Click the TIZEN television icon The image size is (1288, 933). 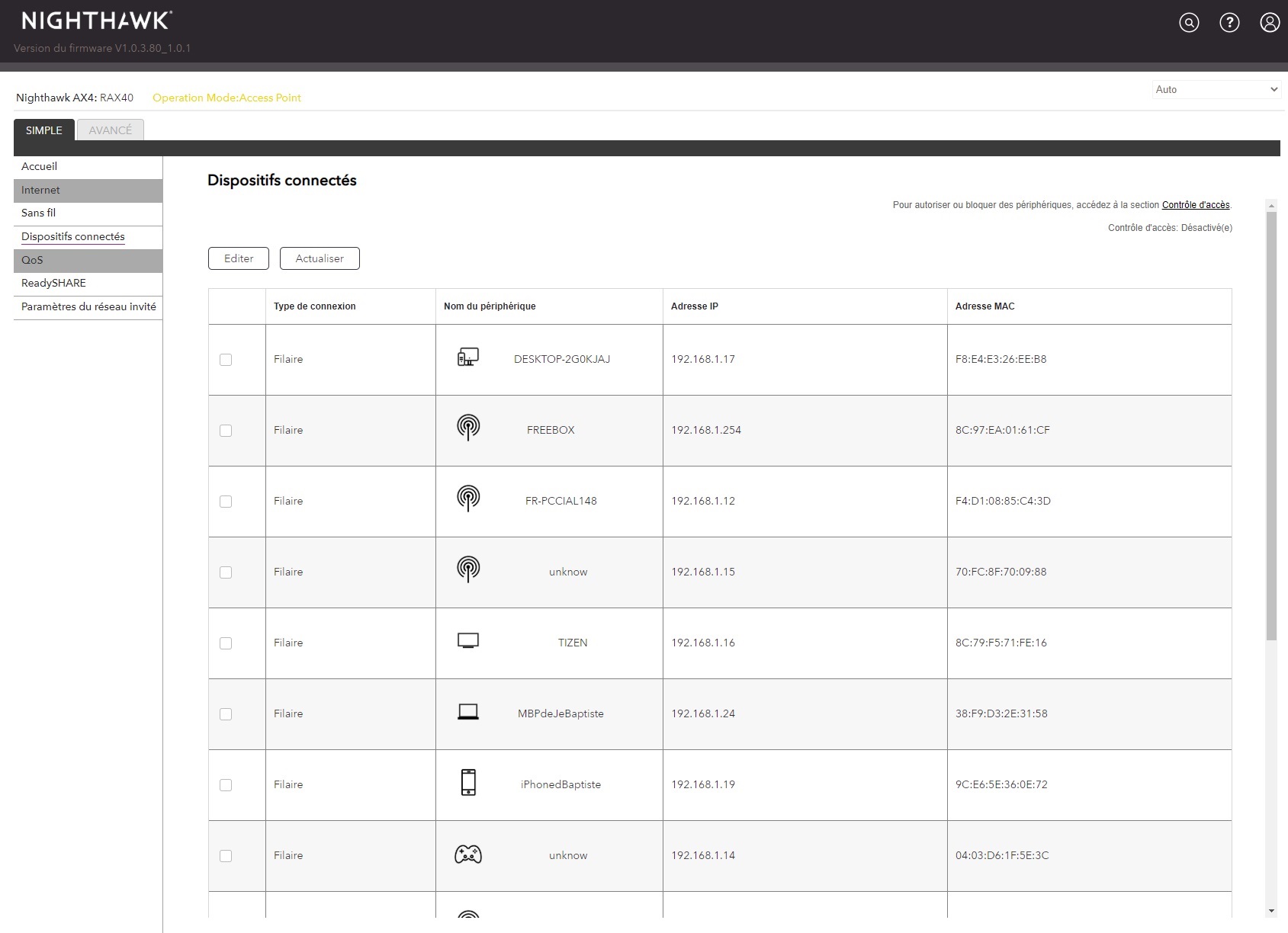click(x=468, y=641)
